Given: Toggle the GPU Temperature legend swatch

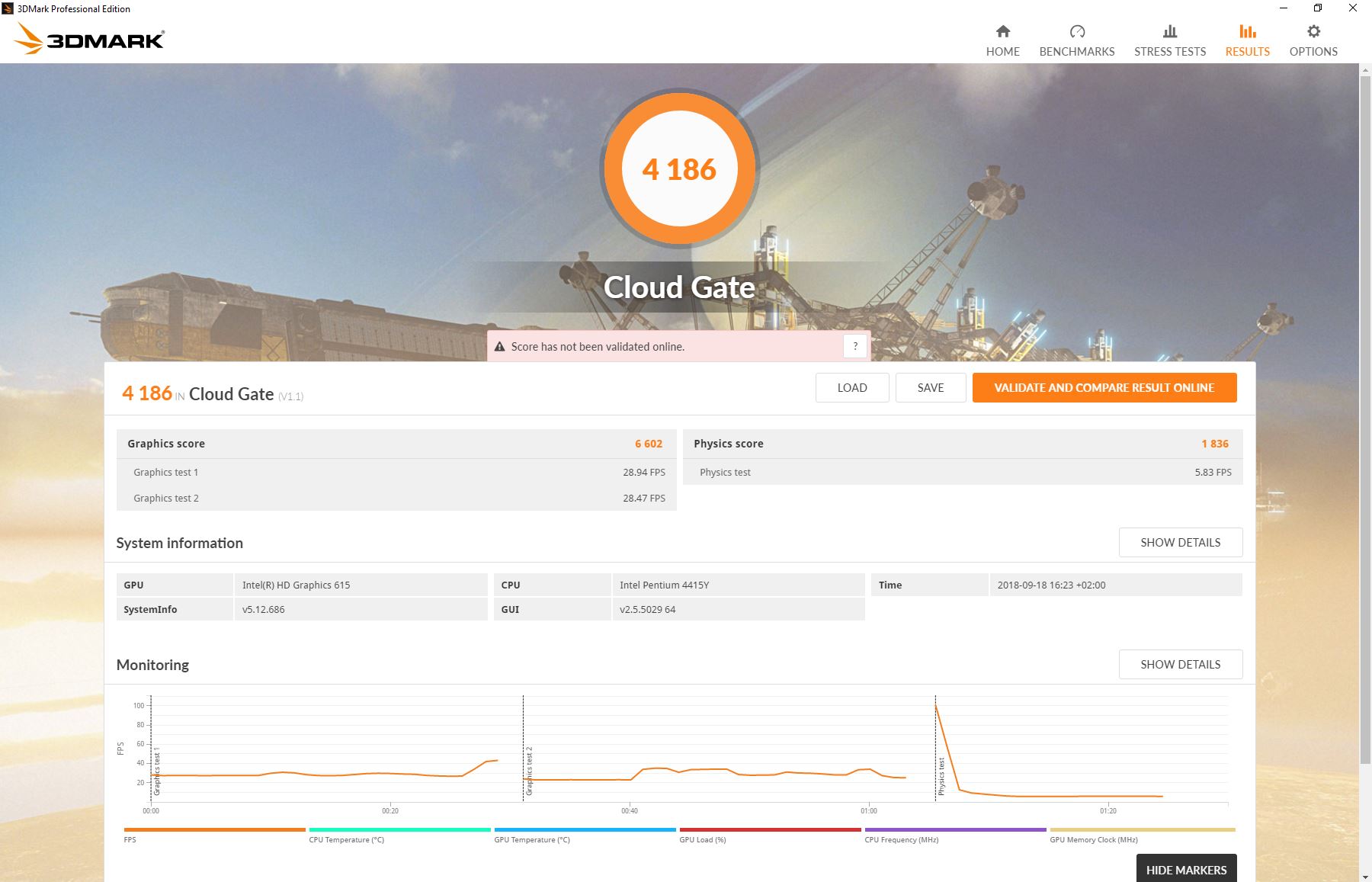Looking at the screenshot, I should [x=585, y=829].
